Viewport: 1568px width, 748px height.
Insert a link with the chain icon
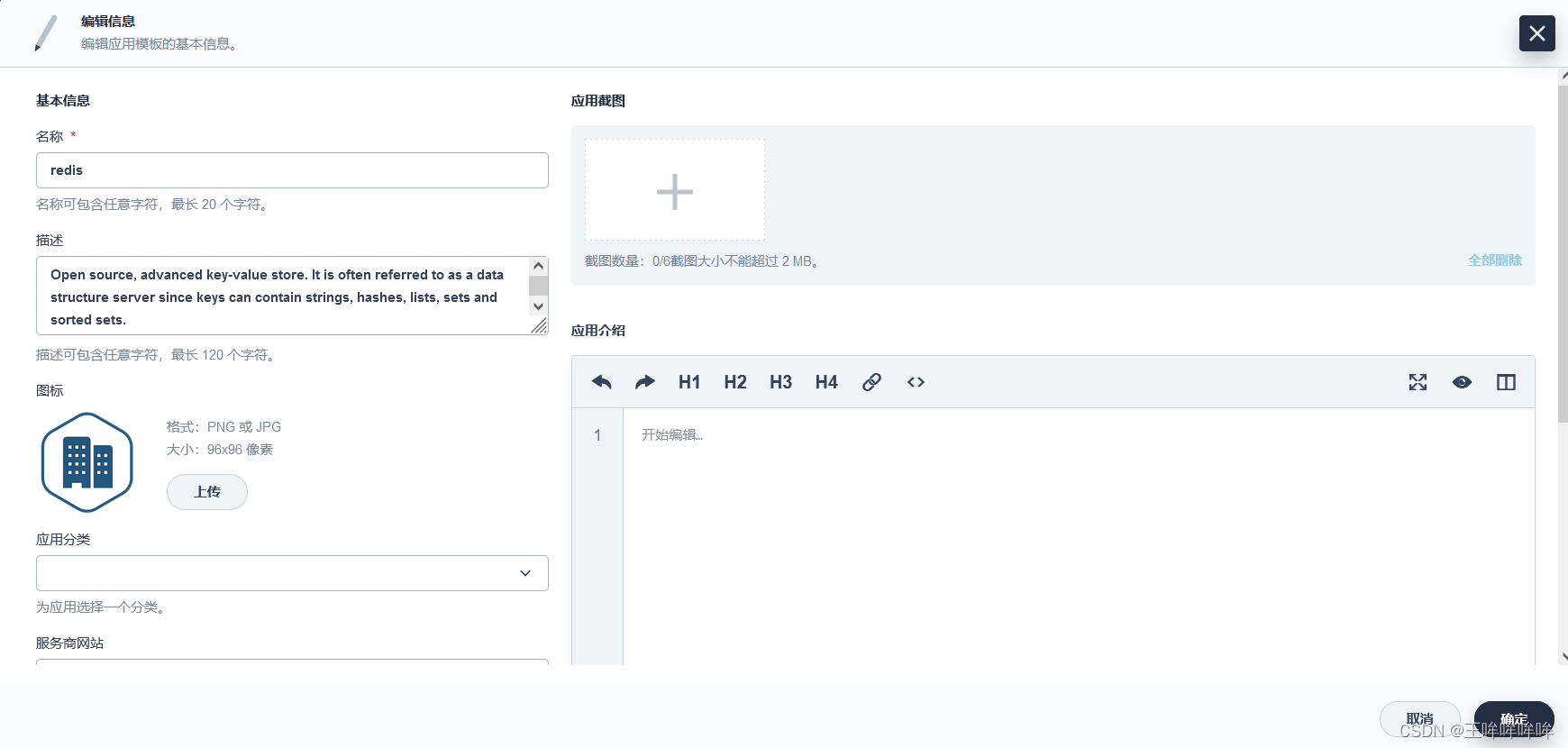tap(871, 382)
